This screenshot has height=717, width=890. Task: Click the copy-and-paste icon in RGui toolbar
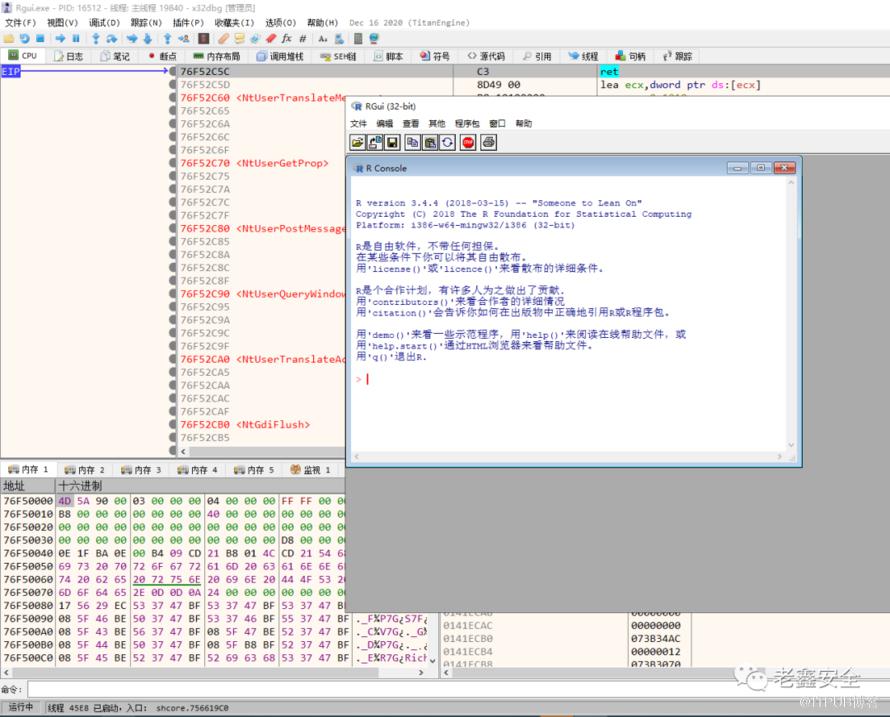(448, 143)
